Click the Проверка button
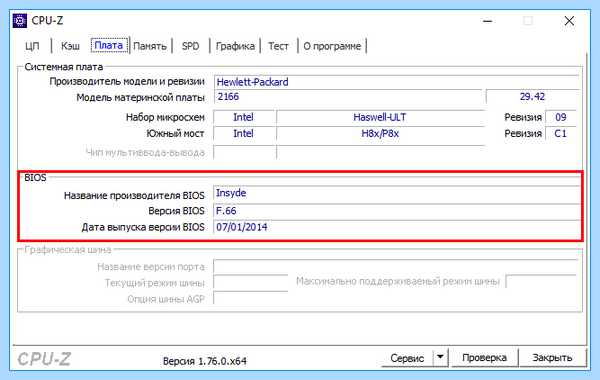Viewport: 600px width, 380px height. [x=484, y=358]
